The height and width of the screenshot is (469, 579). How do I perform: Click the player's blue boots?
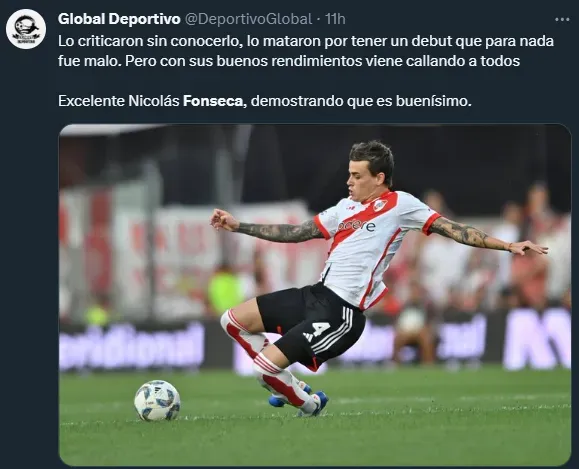[x=299, y=401]
